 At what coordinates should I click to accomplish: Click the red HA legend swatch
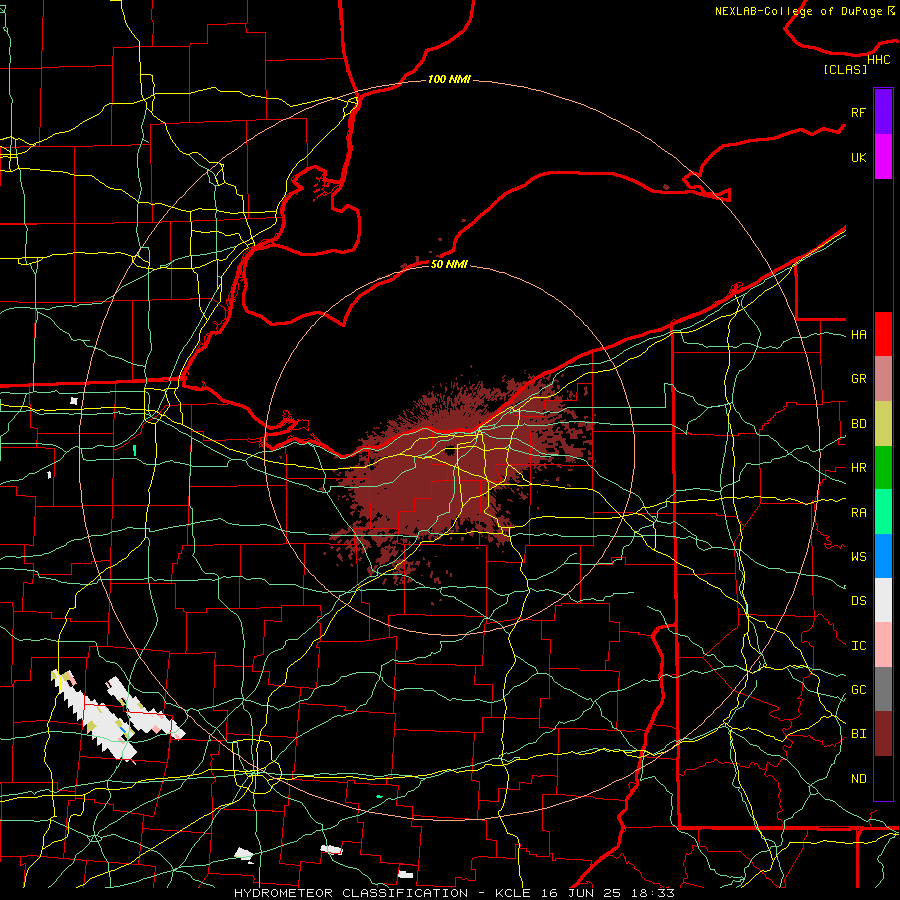[883, 334]
